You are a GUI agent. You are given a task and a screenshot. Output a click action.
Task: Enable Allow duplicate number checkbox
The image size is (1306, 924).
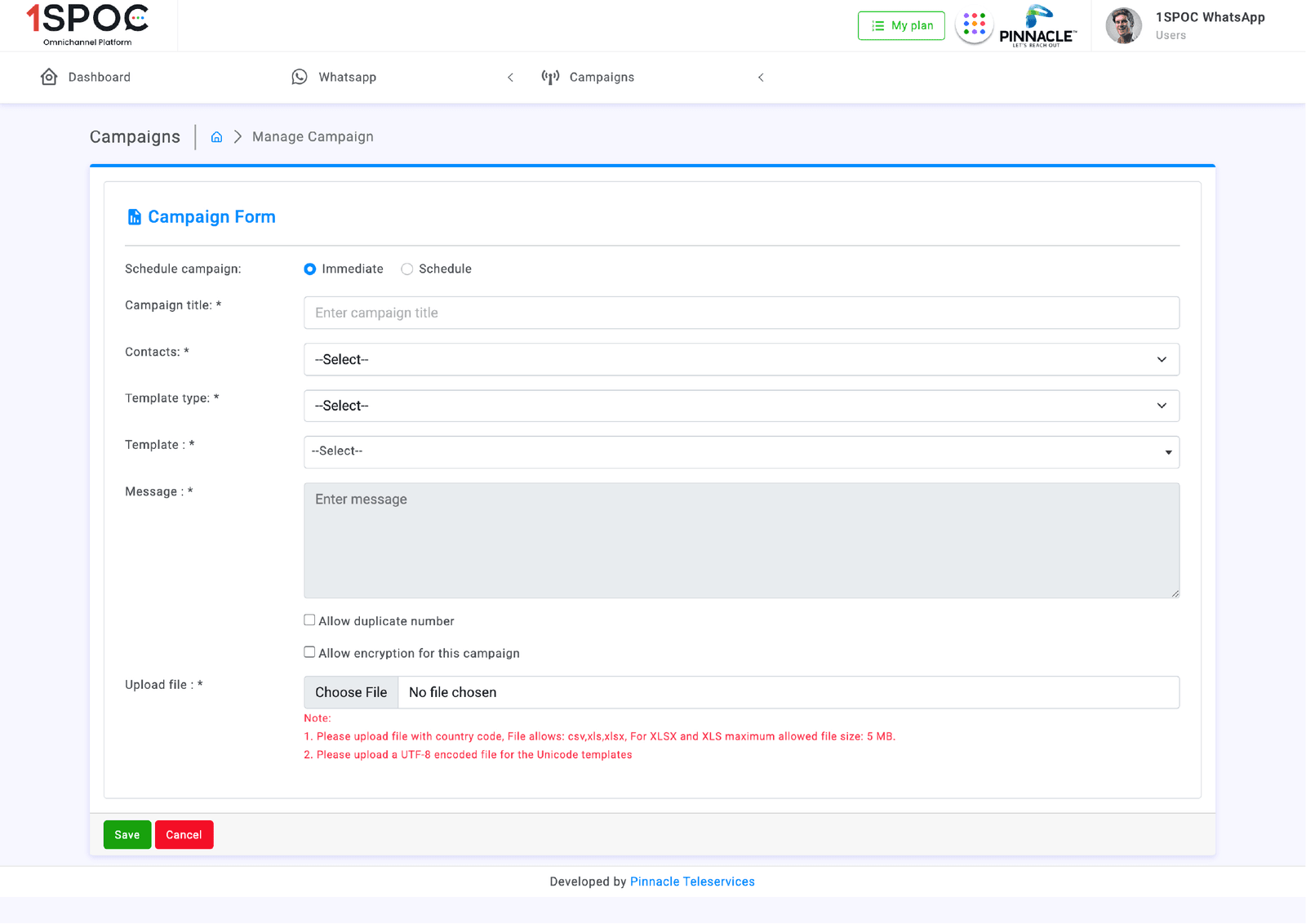point(309,620)
